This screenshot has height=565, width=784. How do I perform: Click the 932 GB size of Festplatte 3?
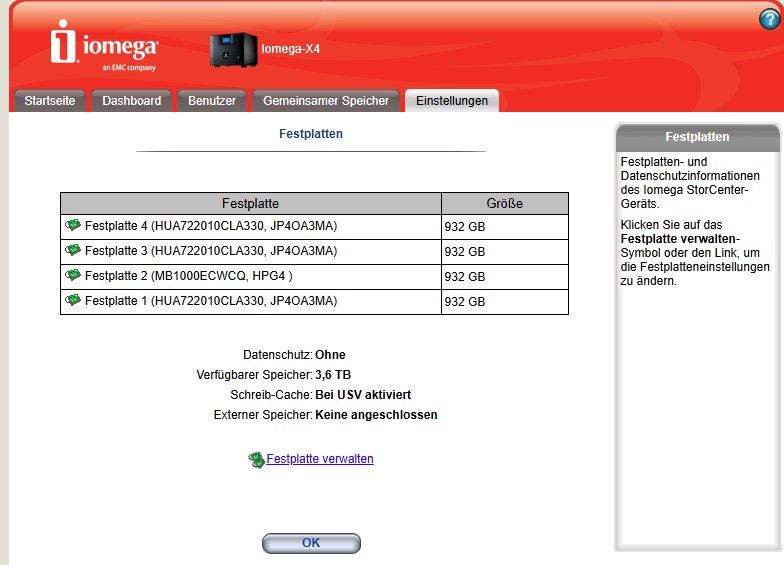(465, 252)
